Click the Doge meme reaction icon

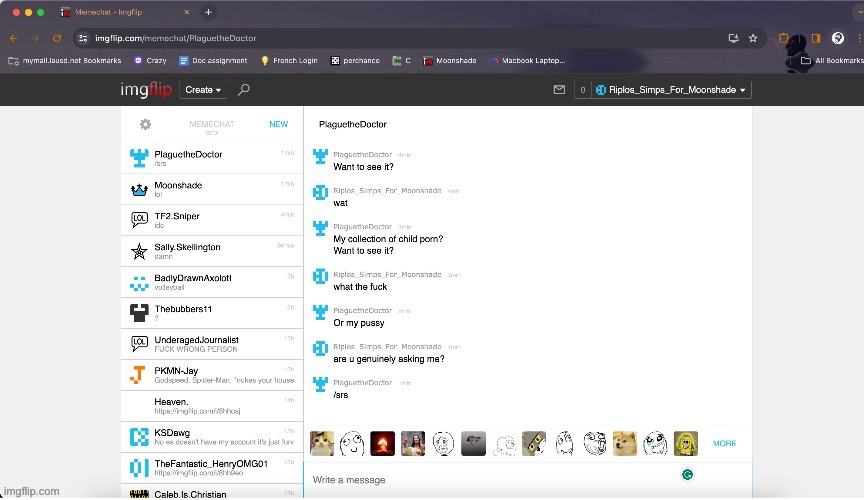(626, 442)
